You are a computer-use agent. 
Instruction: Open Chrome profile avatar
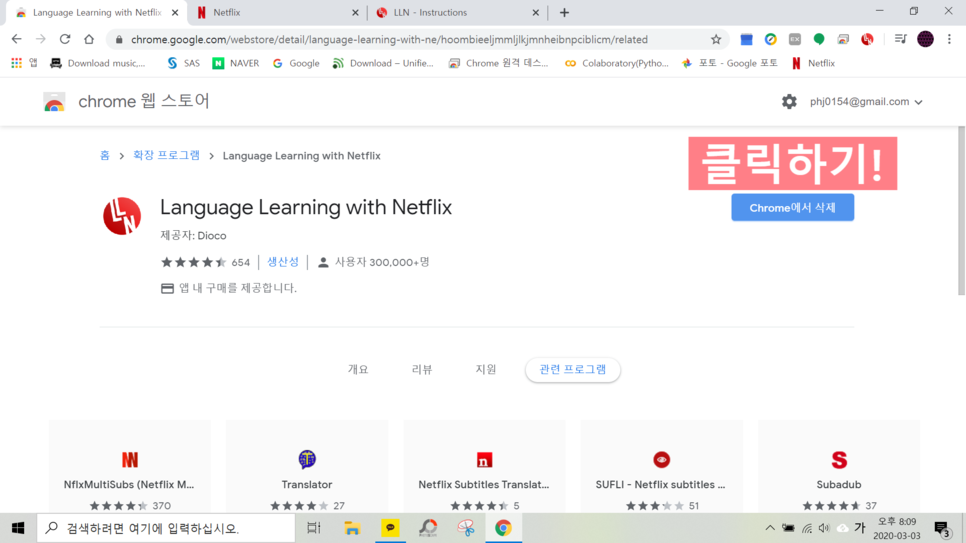925,39
